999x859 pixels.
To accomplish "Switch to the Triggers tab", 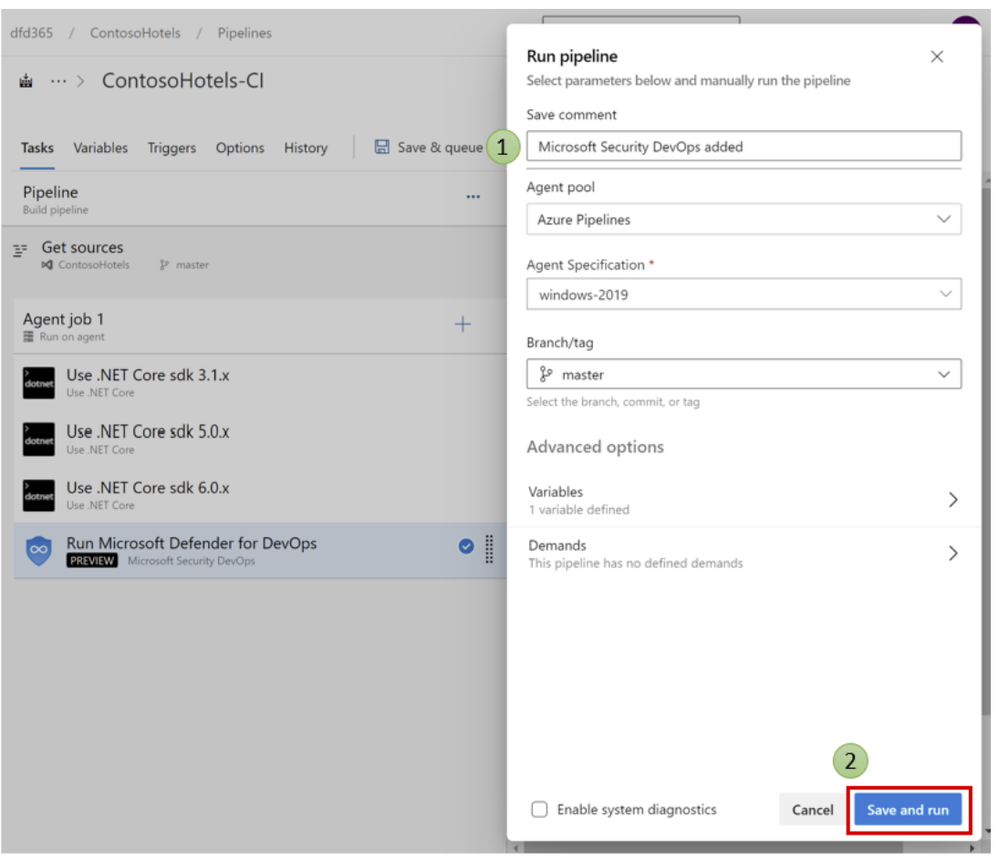I will [x=172, y=148].
